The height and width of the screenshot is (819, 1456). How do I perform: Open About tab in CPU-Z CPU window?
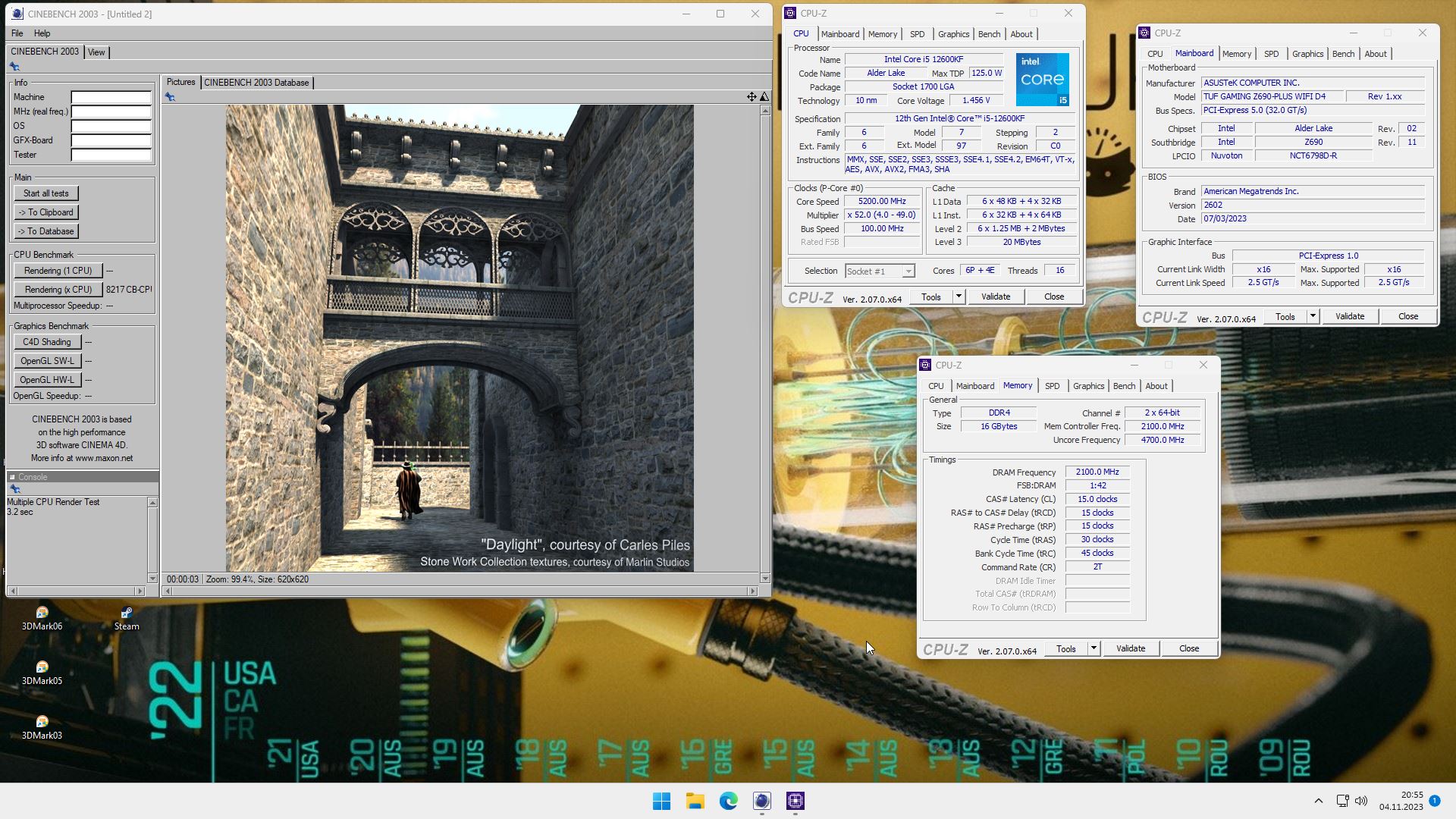pyautogui.click(x=1021, y=34)
